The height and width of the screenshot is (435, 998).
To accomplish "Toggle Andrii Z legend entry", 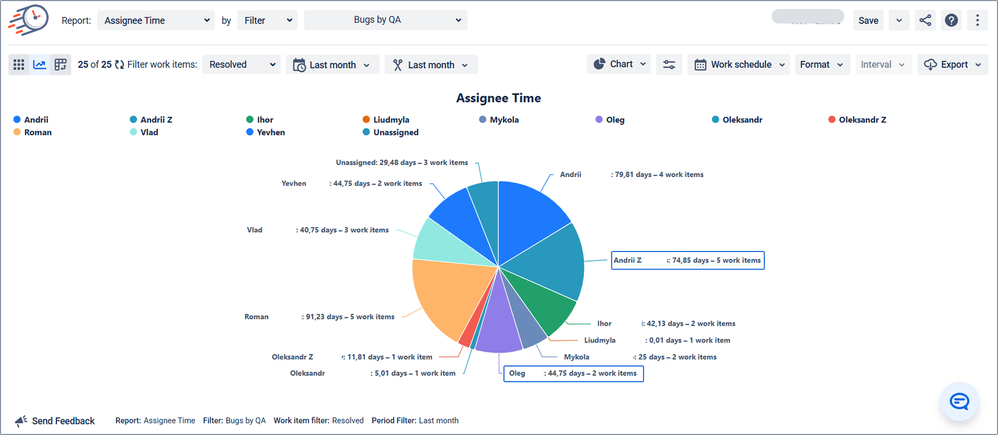I will click(151, 120).
